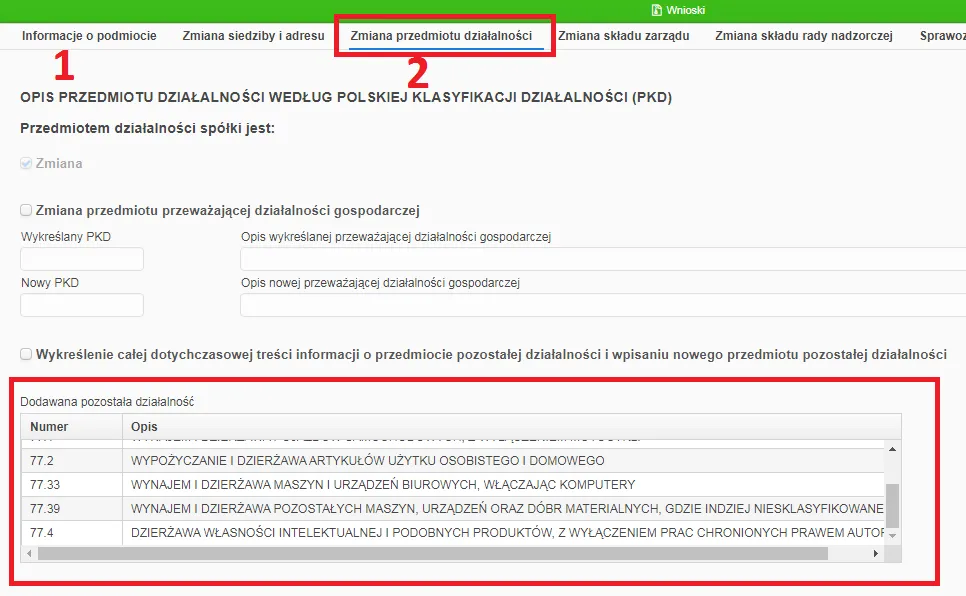Toggle the disabled Zmiana checkbox
966x596 pixels.
26,163
